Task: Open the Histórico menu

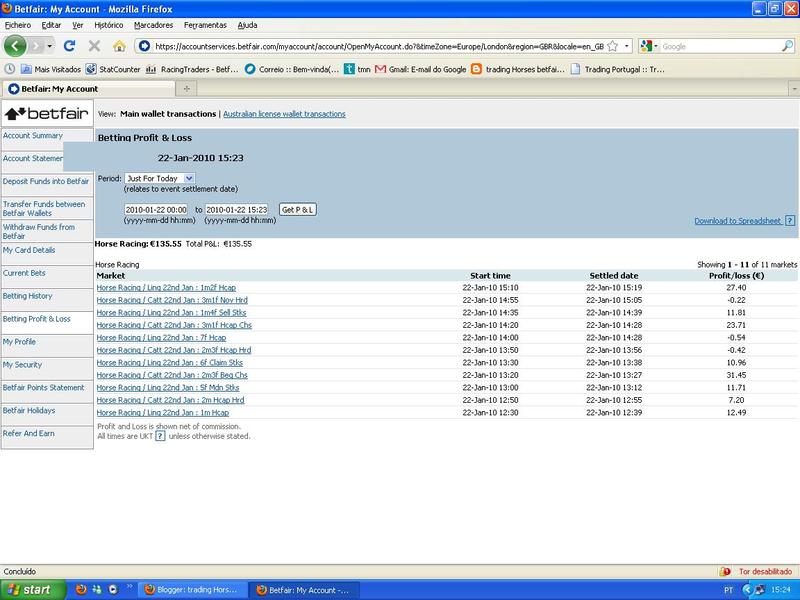Action: tap(108, 24)
